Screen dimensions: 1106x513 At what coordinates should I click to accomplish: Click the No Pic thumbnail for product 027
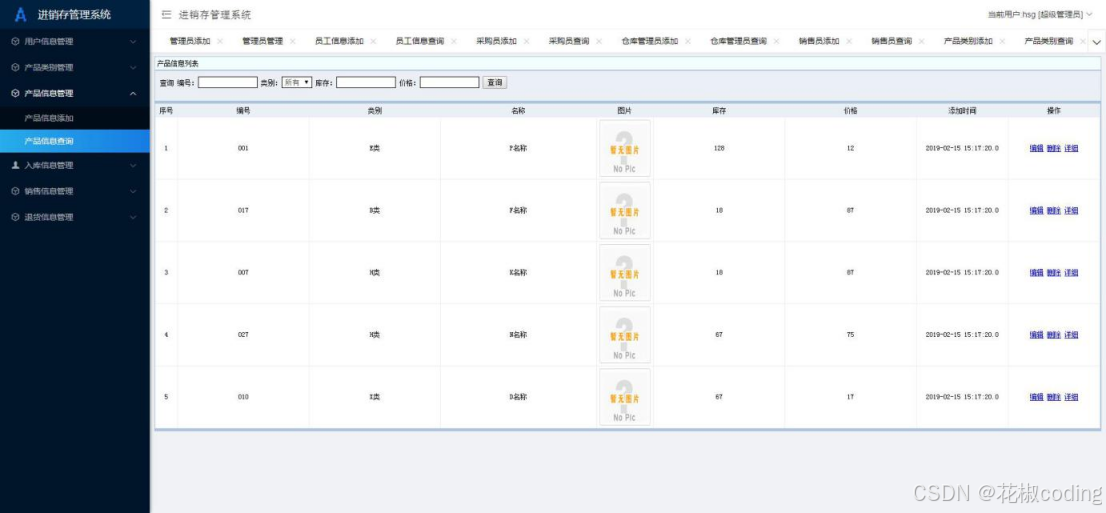pyautogui.click(x=624, y=334)
